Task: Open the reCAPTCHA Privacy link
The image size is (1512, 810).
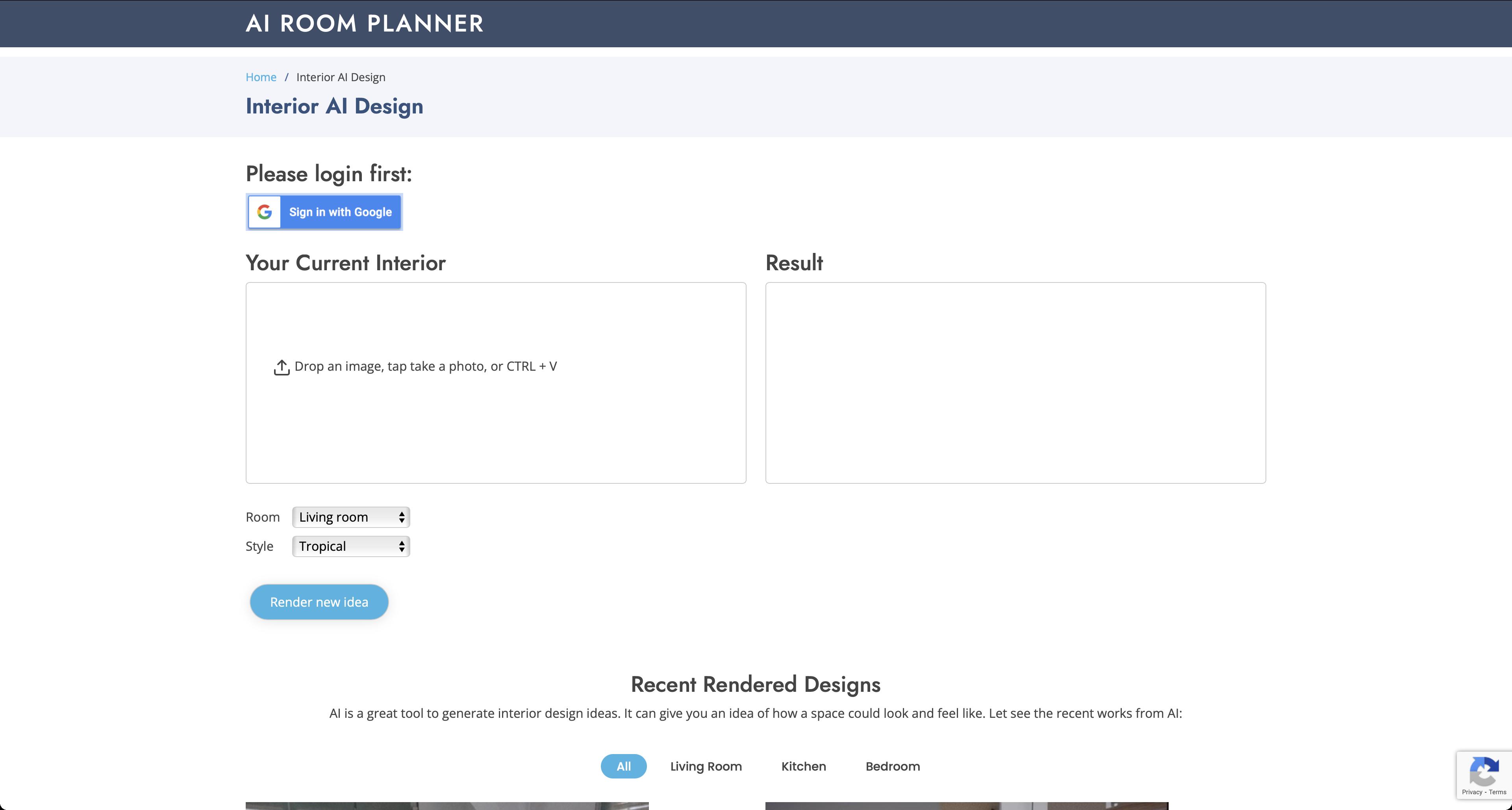Action: click(1471, 792)
